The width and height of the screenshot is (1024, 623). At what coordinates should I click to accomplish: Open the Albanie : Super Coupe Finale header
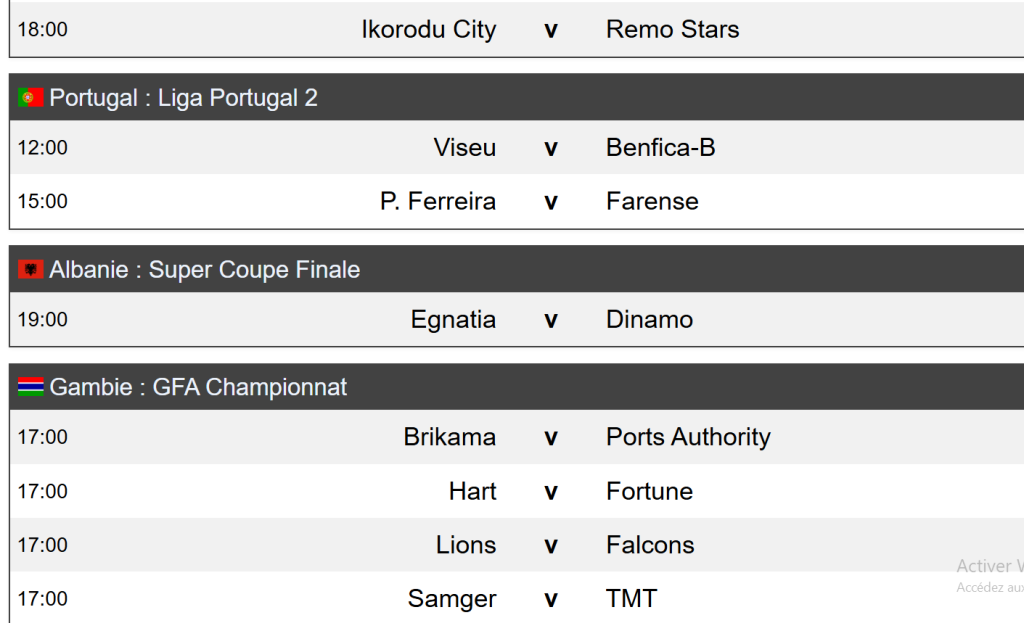[x=204, y=270]
